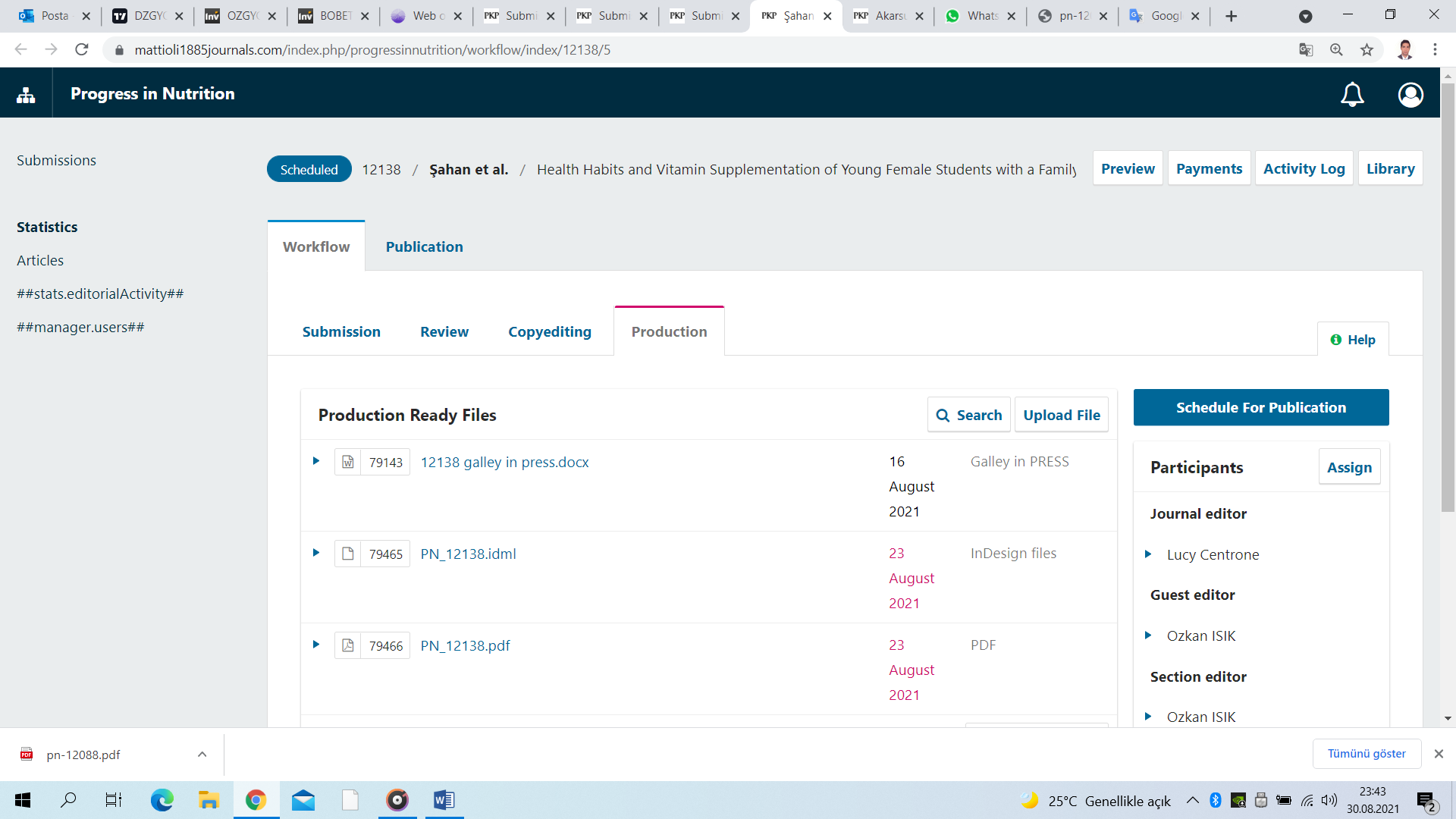
Task: Reload the page with the refresh icon
Action: 82,50
